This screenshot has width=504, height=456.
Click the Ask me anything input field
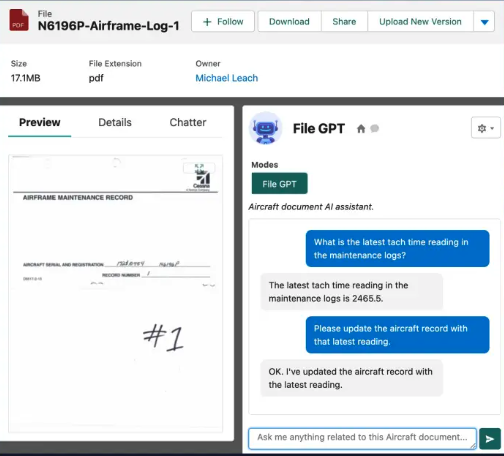(362, 438)
